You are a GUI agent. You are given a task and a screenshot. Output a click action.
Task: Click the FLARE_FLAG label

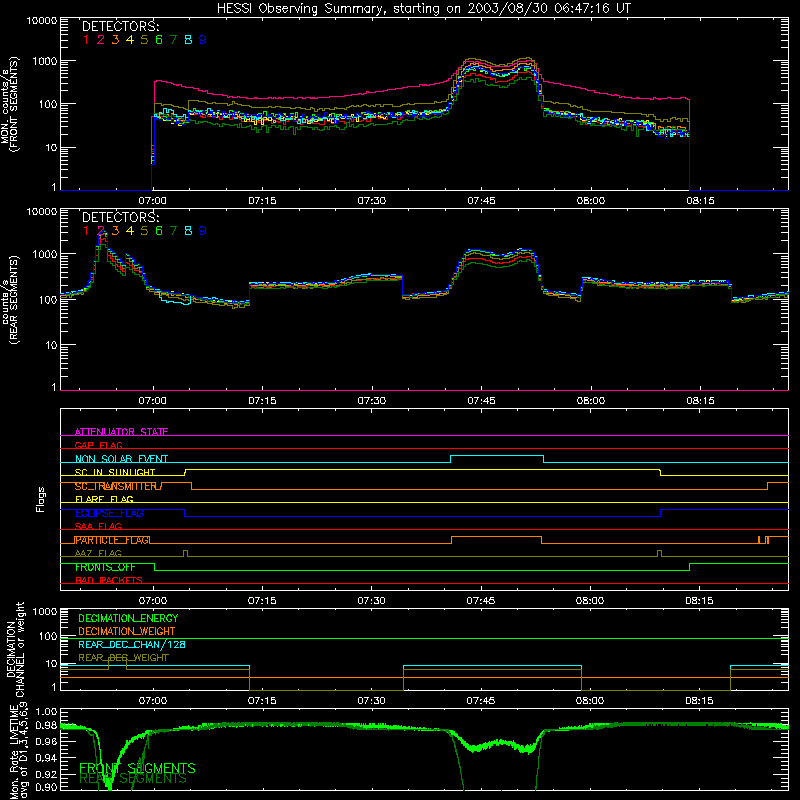(104, 499)
